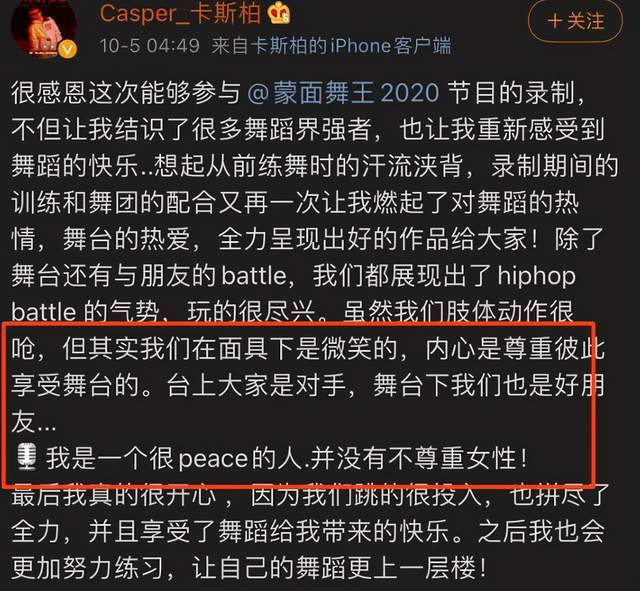The width and height of the screenshot is (640, 591).
Task: Click the plus sign in 关注 button
Action: click(x=555, y=21)
